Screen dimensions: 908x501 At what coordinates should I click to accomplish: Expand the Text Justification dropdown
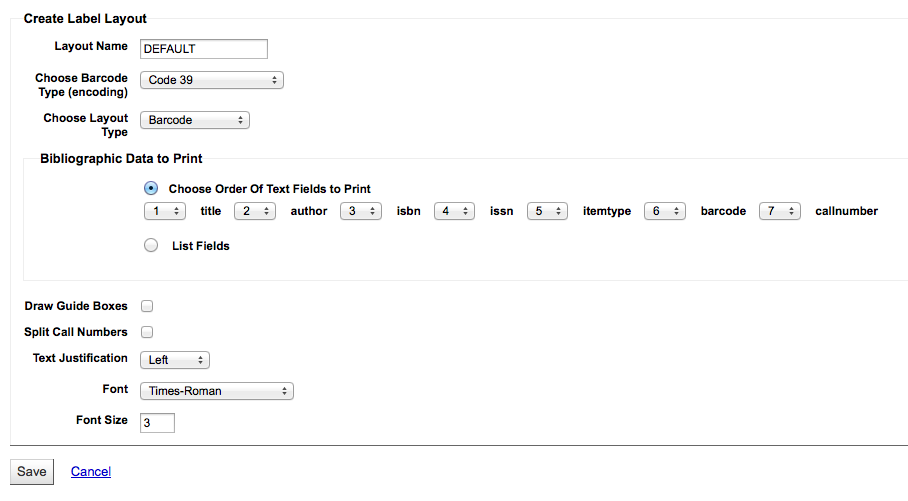(174, 359)
